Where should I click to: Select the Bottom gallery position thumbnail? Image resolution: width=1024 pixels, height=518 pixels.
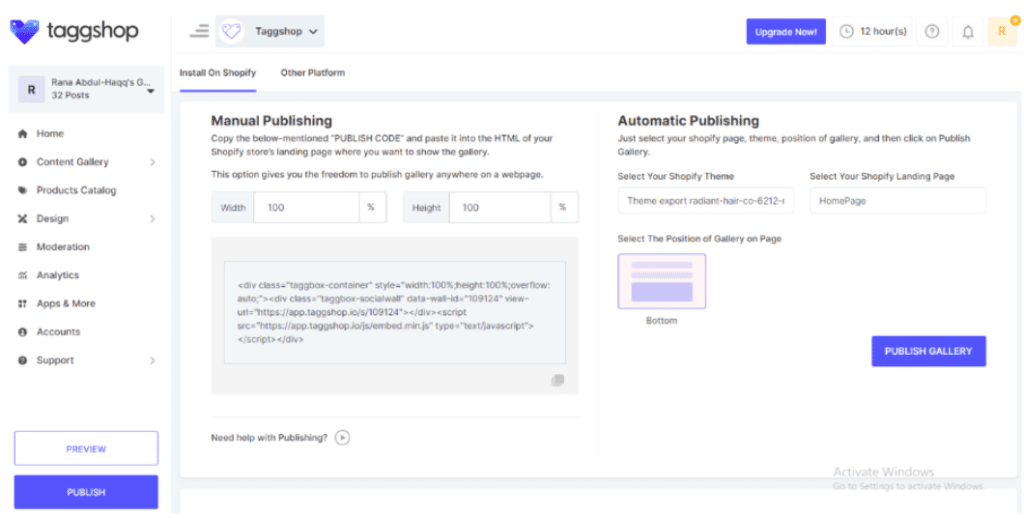click(x=661, y=281)
